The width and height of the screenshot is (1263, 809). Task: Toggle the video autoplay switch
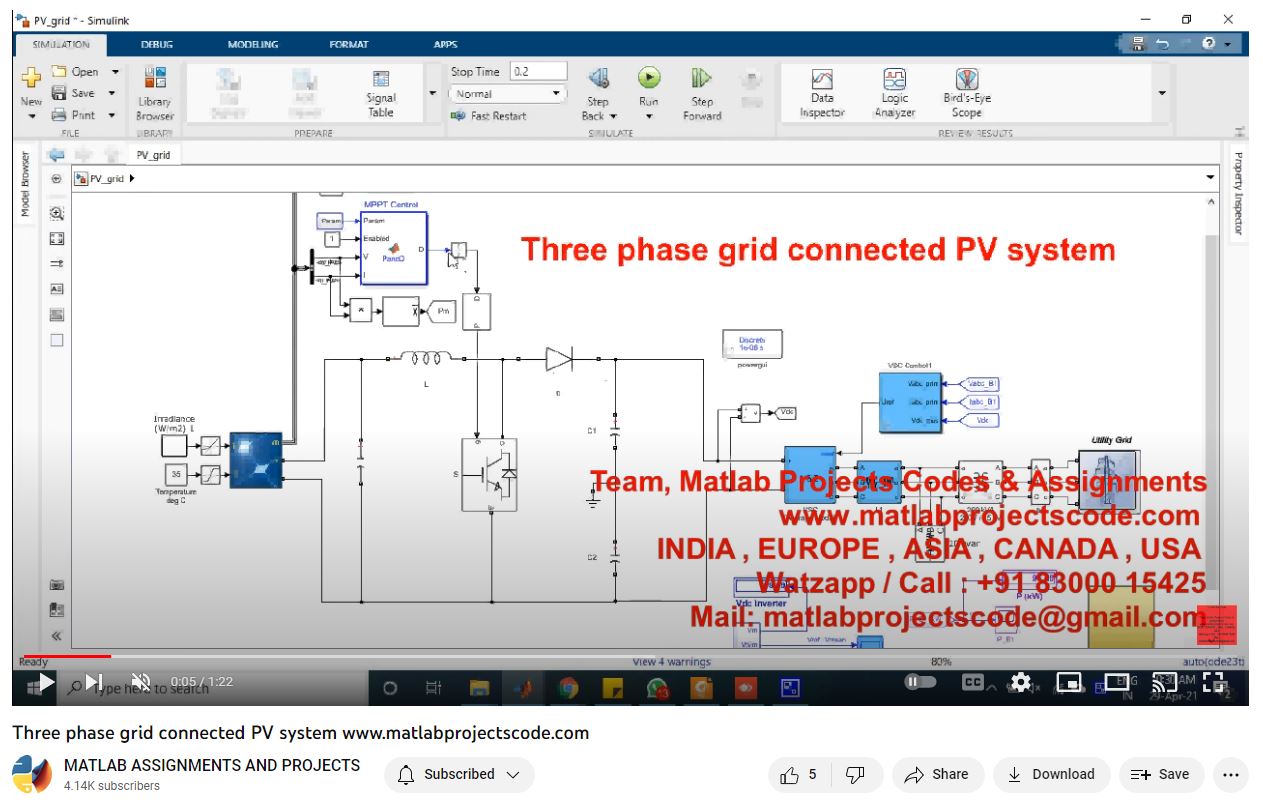pos(920,682)
